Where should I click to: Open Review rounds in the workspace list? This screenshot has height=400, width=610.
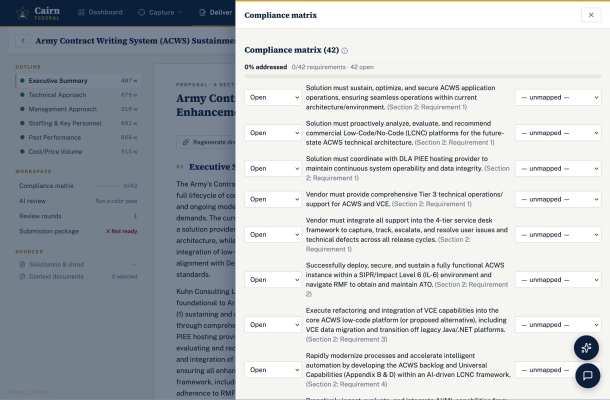(78, 216)
